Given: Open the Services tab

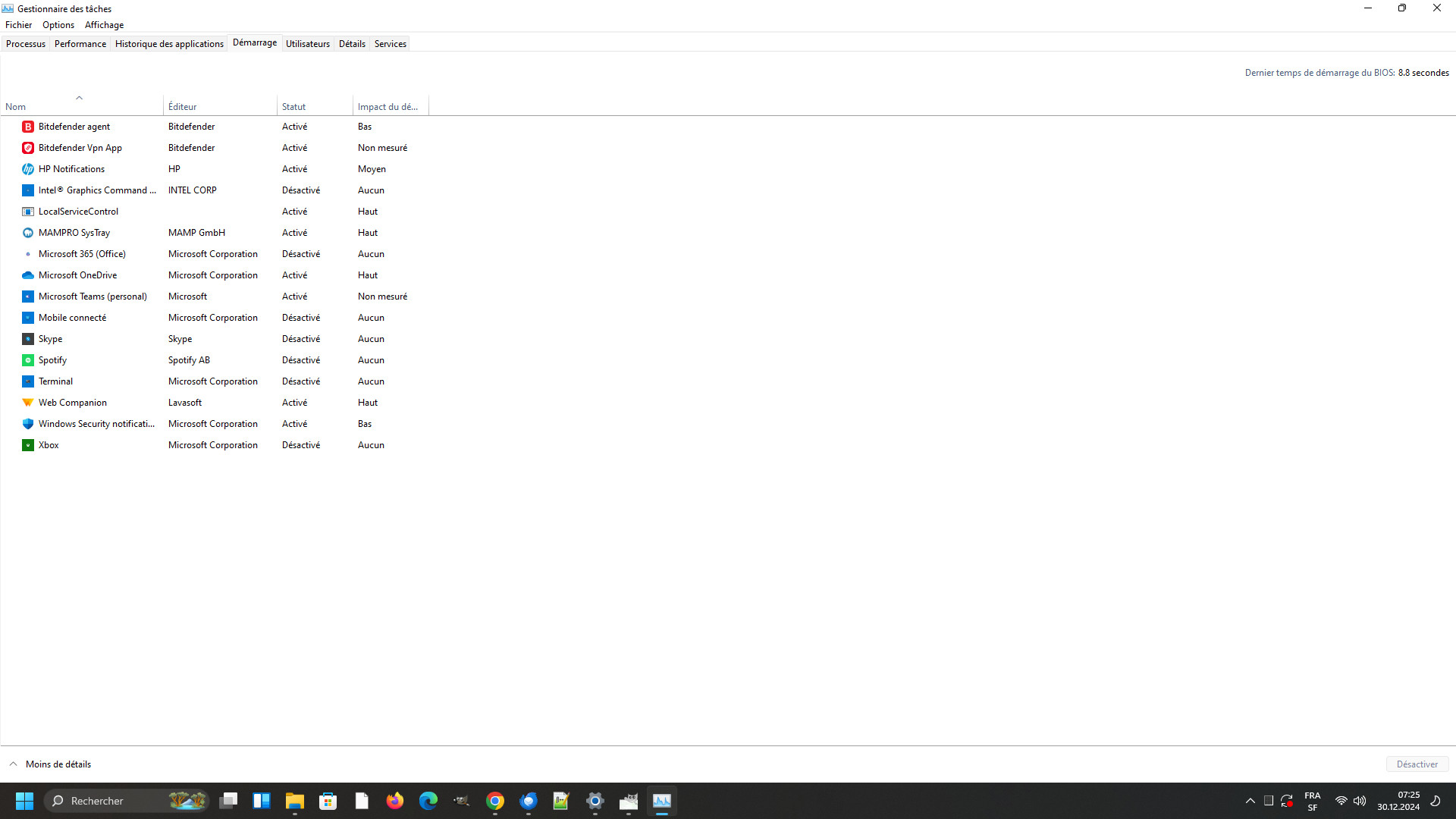Looking at the screenshot, I should 390,44.
